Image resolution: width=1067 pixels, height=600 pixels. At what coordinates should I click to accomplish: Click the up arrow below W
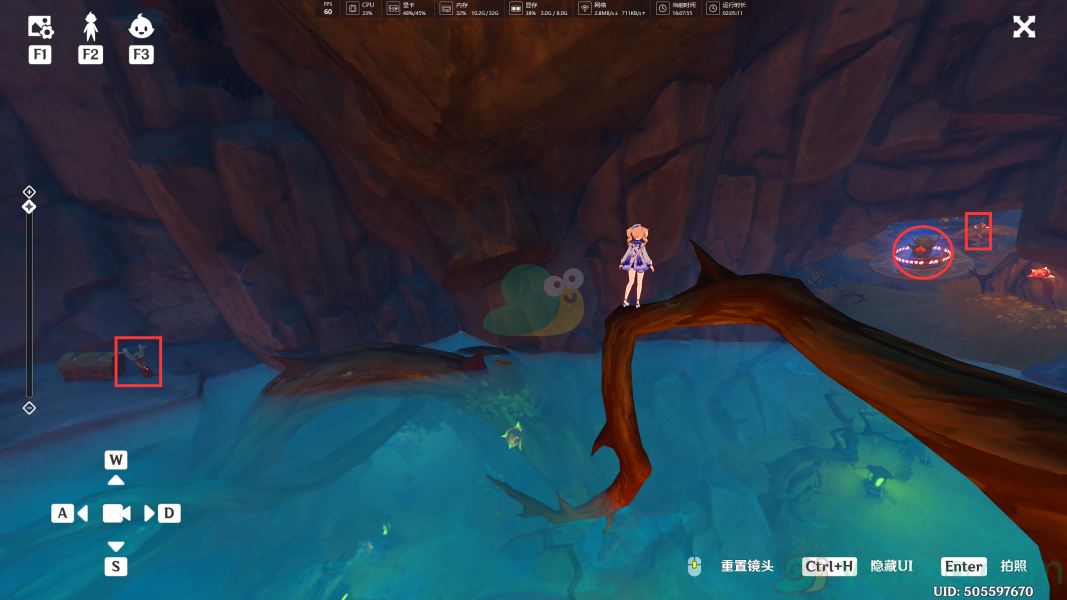click(116, 480)
